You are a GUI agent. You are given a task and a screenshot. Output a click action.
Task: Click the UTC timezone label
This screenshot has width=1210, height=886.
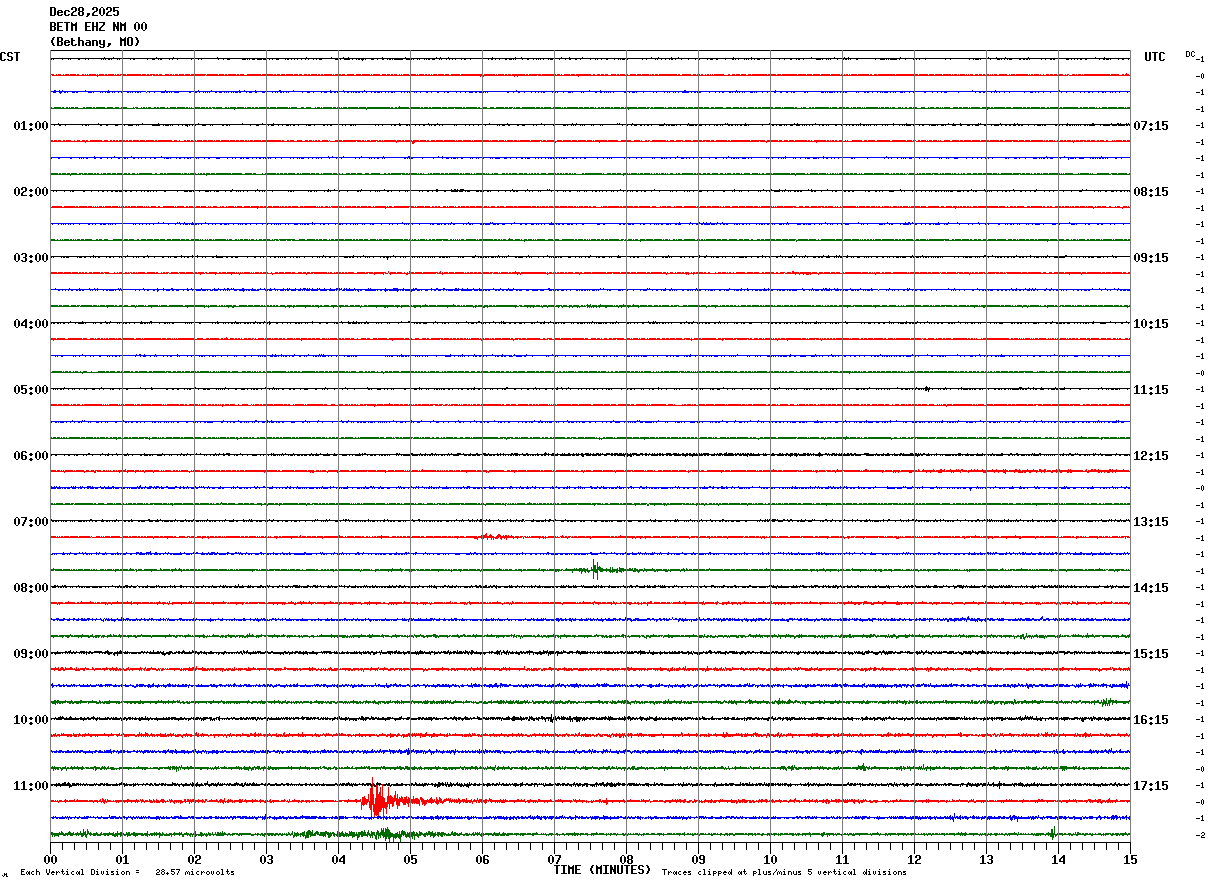pos(1155,57)
